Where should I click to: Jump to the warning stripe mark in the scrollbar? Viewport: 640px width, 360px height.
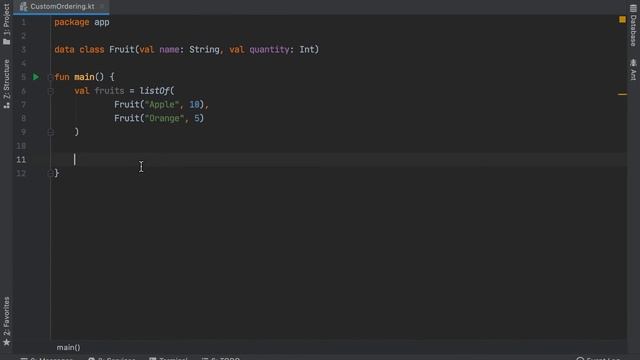coord(622,94)
